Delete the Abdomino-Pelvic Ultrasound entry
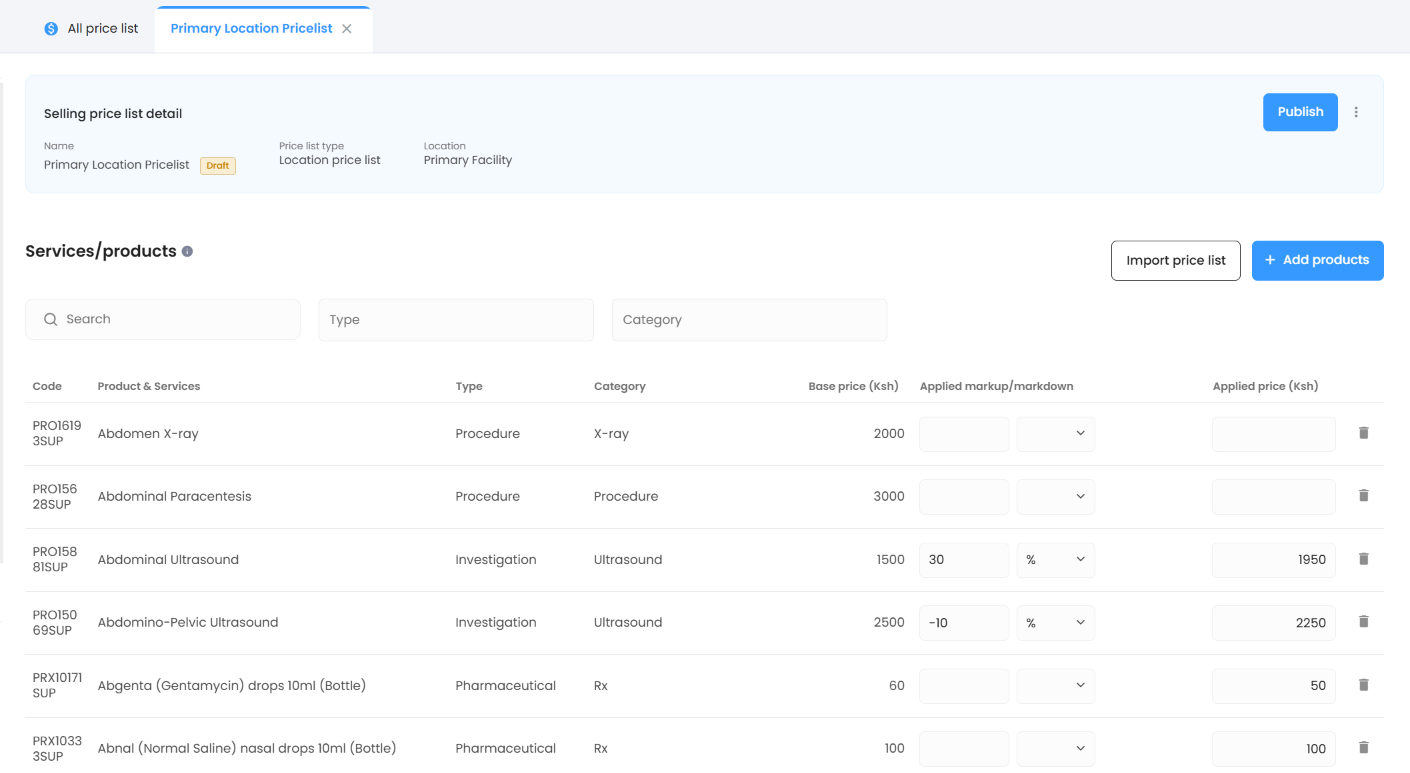This screenshot has height=773, width=1410. tap(1363, 622)
